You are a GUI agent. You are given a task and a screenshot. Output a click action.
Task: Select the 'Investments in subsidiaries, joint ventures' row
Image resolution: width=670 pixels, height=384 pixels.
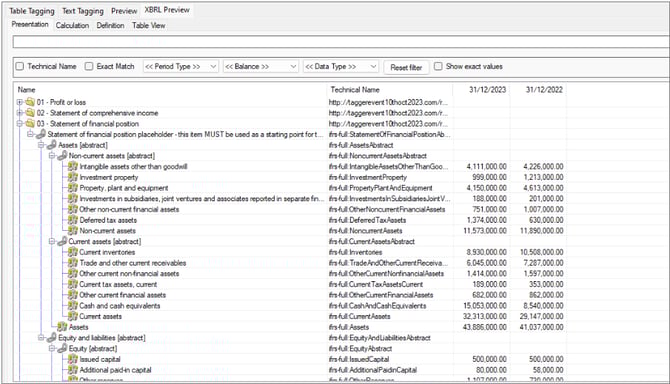click(202, 199)
